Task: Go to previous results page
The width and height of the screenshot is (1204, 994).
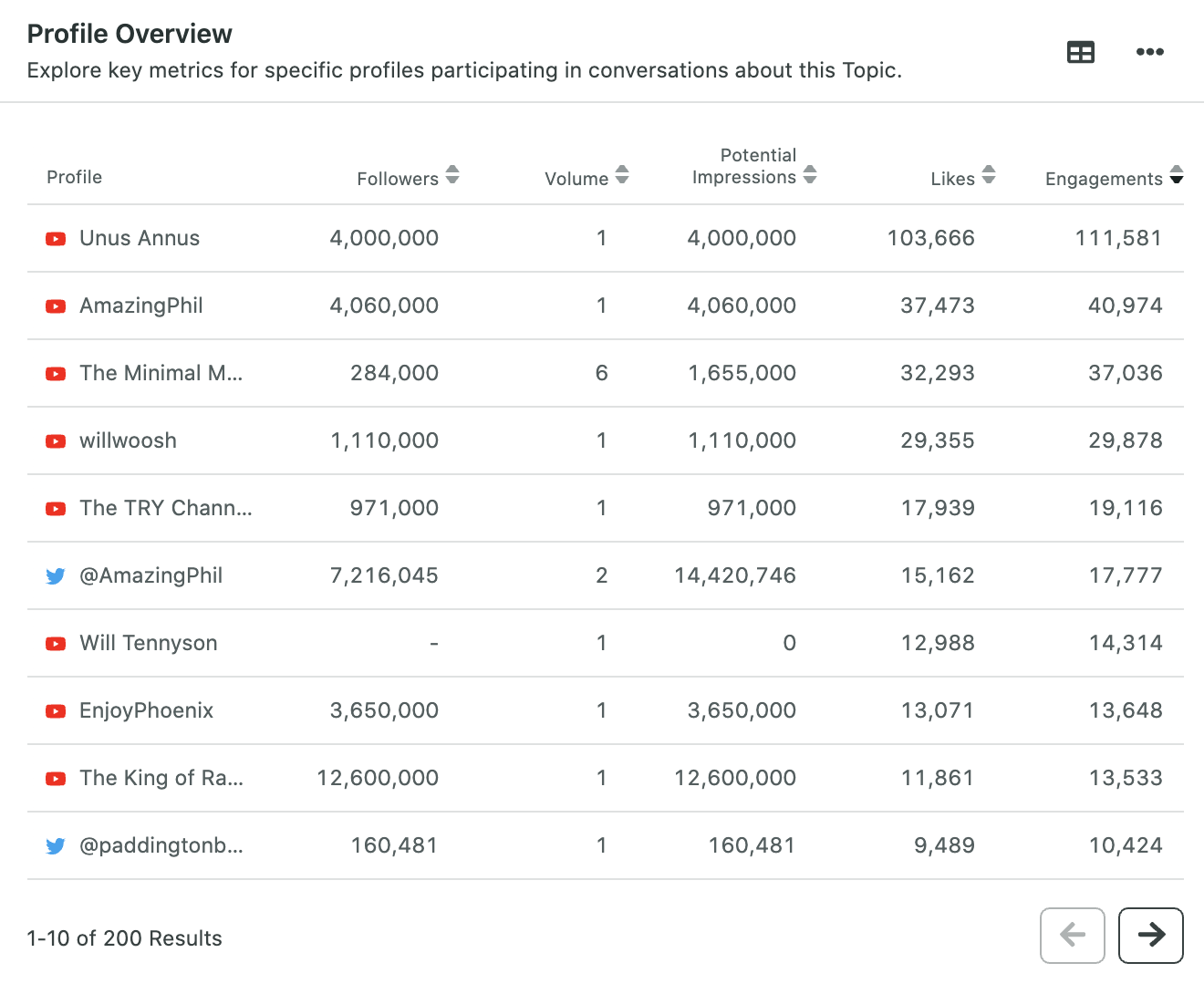Action: tap(1073, 935)
